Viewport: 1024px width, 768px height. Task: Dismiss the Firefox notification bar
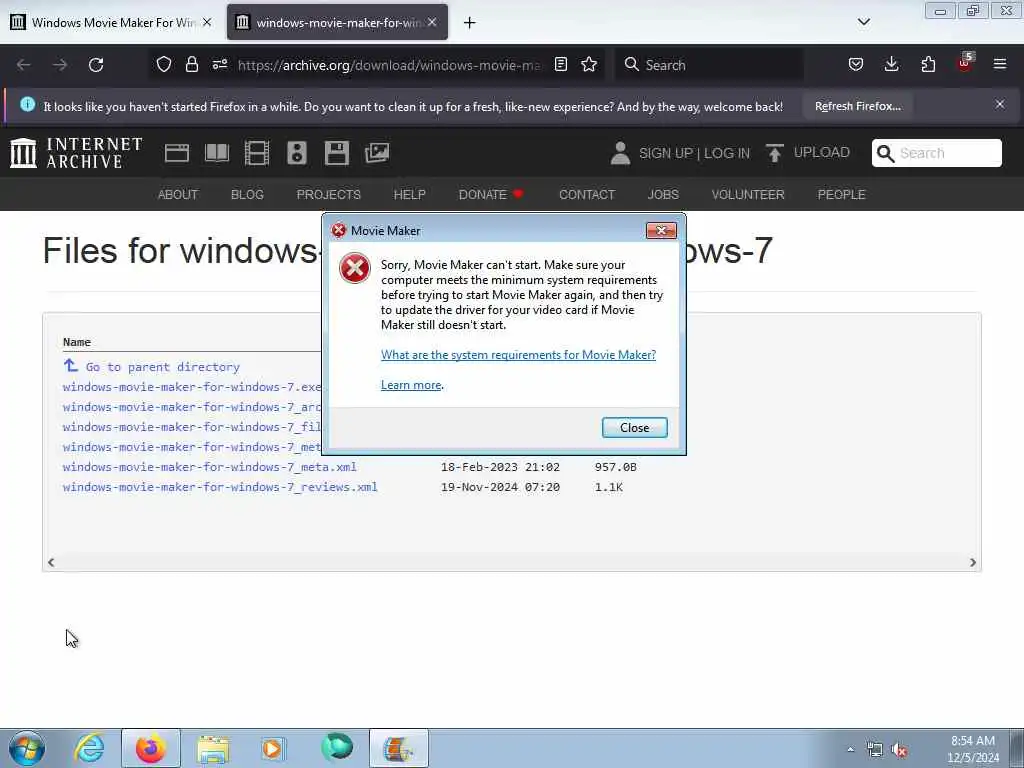tap(1000, 104)
